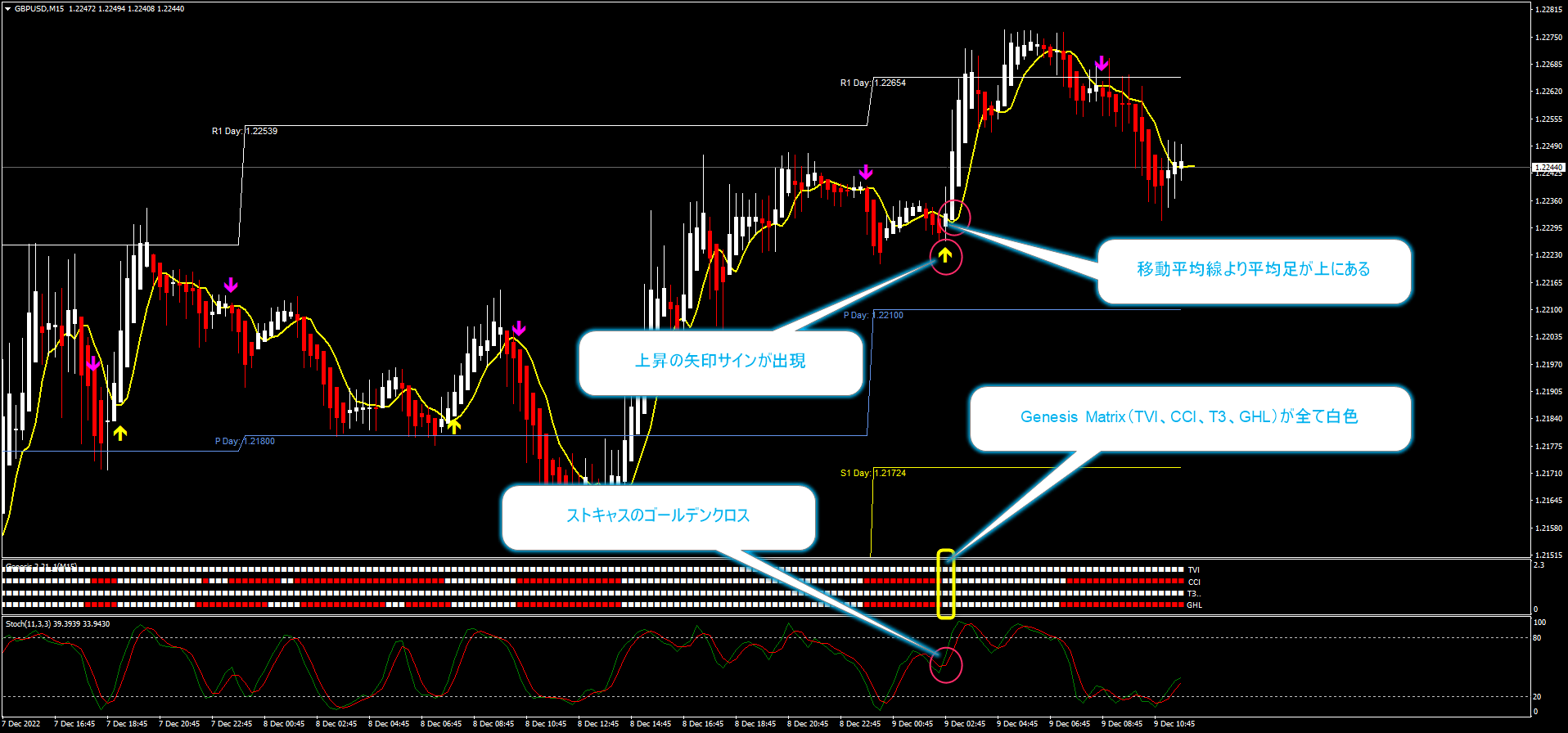
Task: Click the pink circle around the candlestick on the moving average
Action: pos(954,218)
